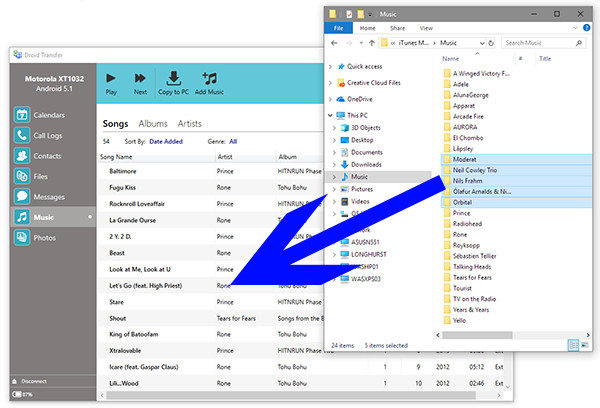Open the Share ribbon tab in Explorer
The height and width of the screenshot is (408, 600).
point(398,28)
